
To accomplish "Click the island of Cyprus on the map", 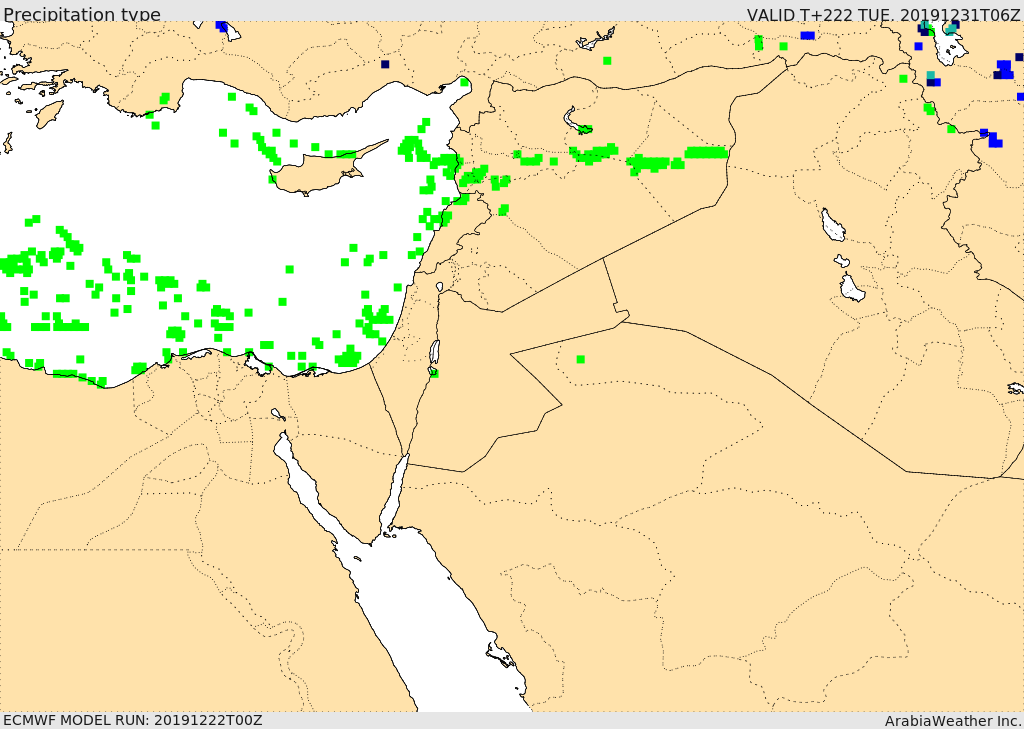I will point(320,171).
